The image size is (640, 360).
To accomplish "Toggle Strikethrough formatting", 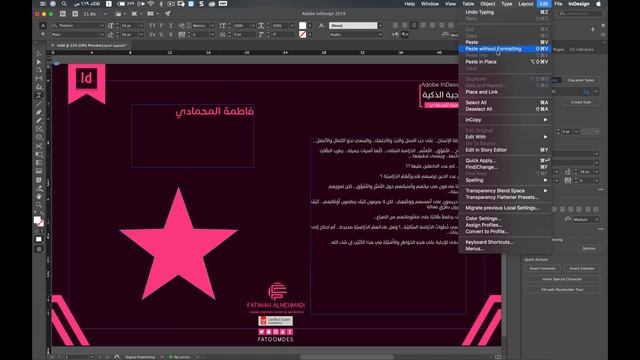I will click(x=171, y=35).
